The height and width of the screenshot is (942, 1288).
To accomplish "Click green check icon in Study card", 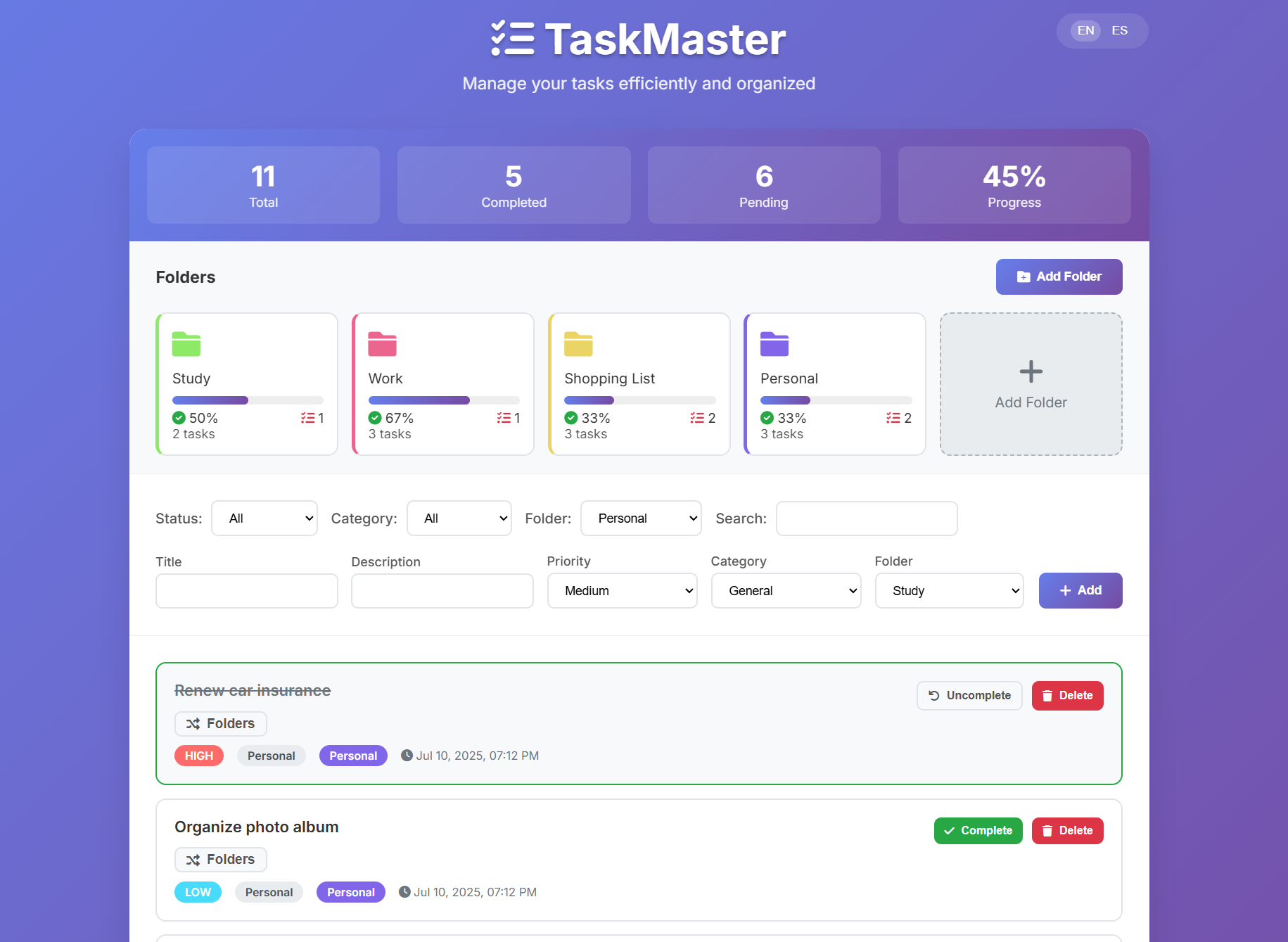I will [179, 418].
